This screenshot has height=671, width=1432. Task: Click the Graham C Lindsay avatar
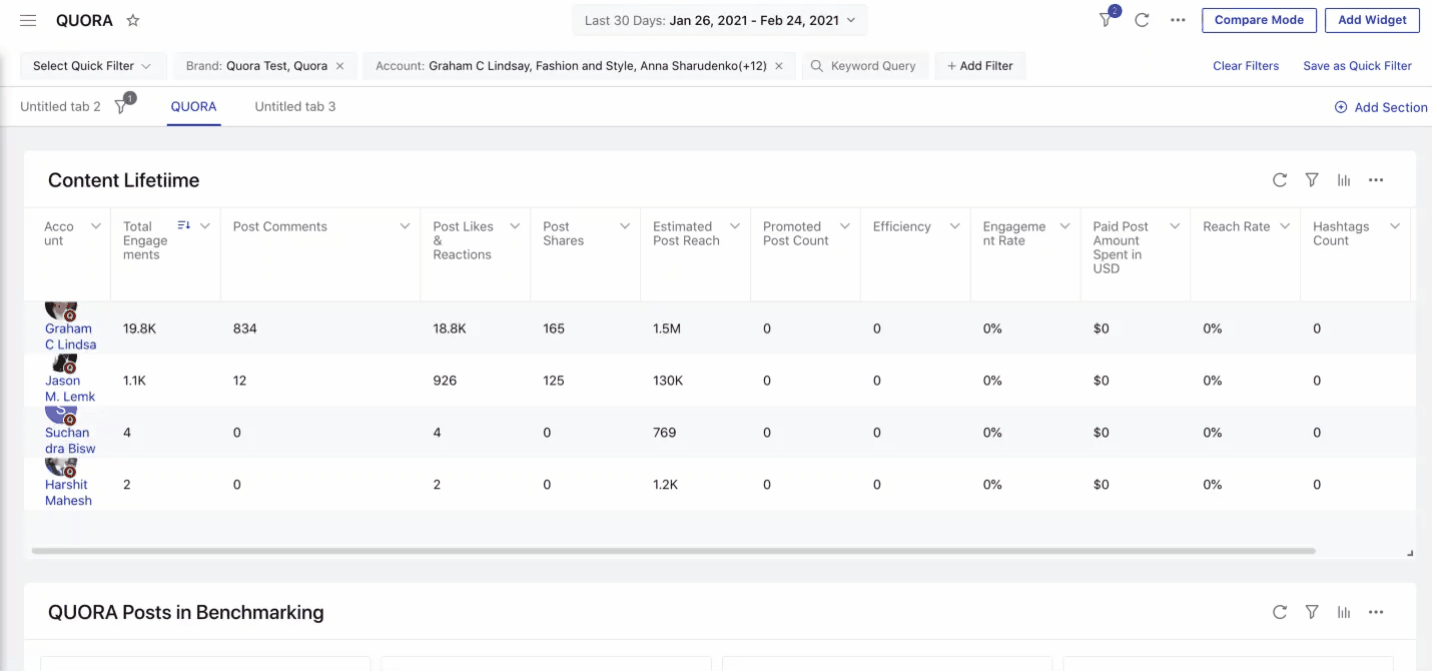click(x=63, y=311)
